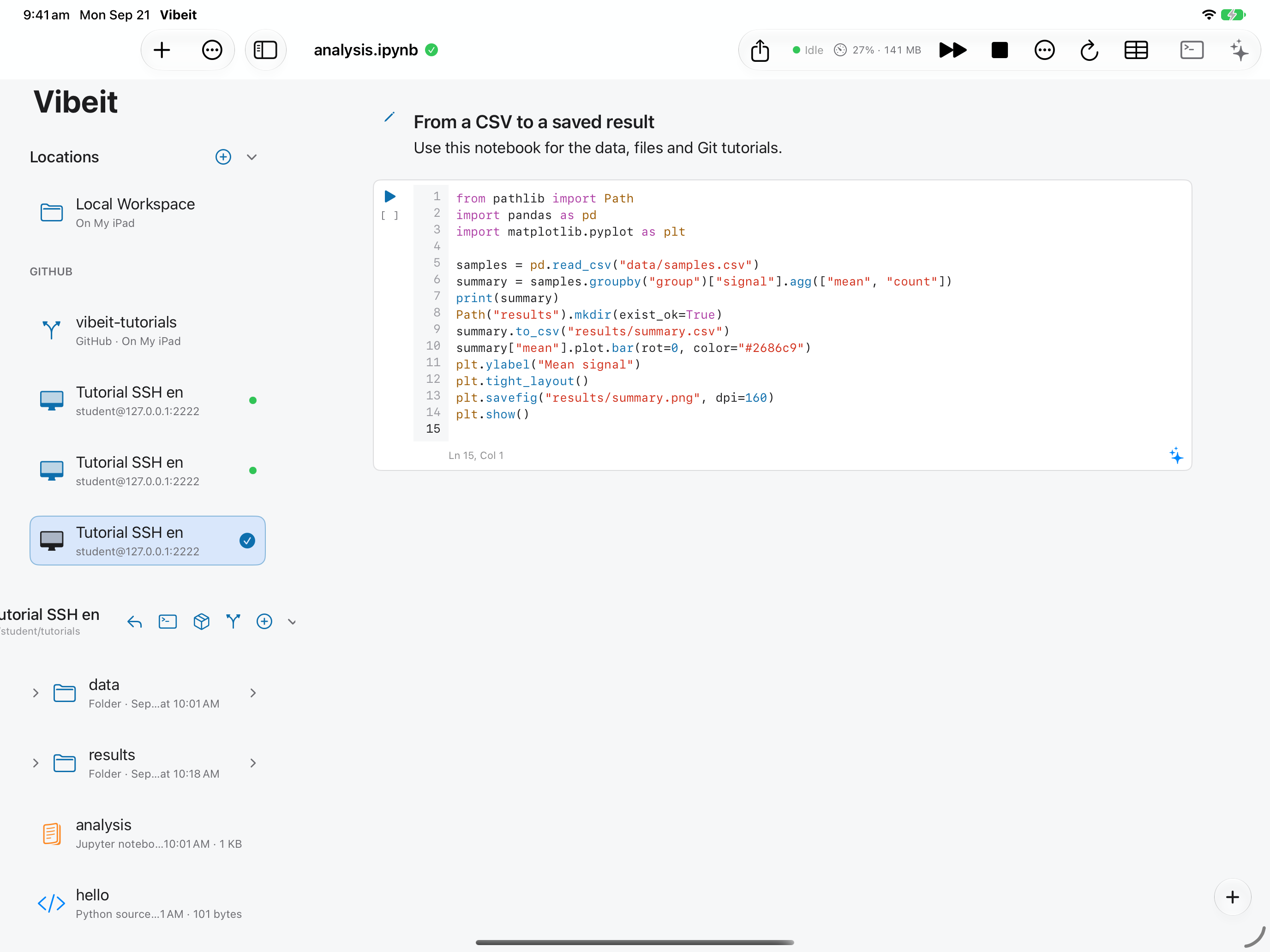Click the summary.to_csv code line
This screenshot has width=1270, height=952.
coord(593,332)
